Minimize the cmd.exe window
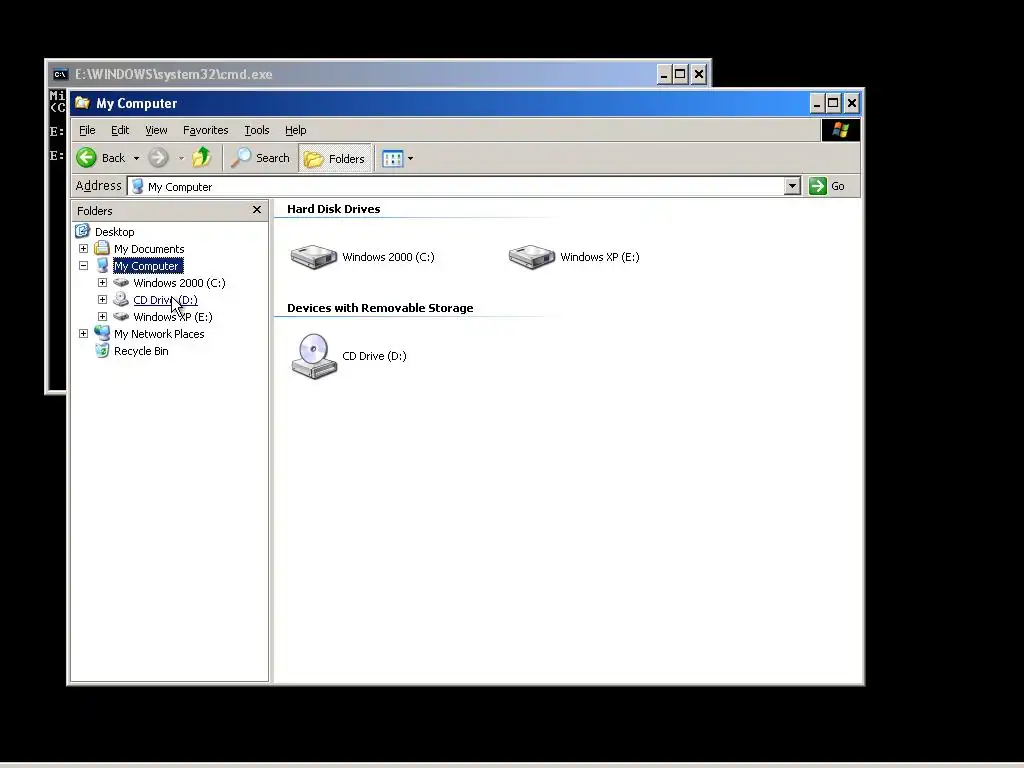Image resolution: width=1024 pixels, height=768 pixels. (664, 74)
